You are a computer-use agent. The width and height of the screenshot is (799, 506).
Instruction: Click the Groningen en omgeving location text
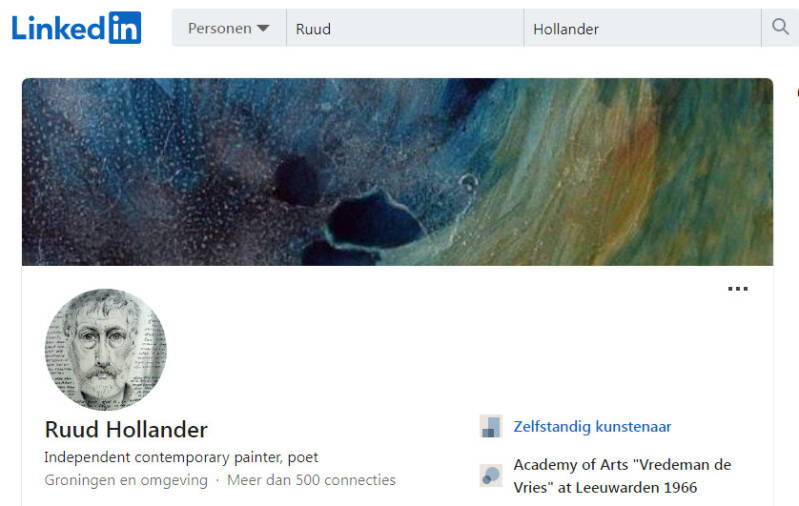pyautogui.click(x=126, y=481)
